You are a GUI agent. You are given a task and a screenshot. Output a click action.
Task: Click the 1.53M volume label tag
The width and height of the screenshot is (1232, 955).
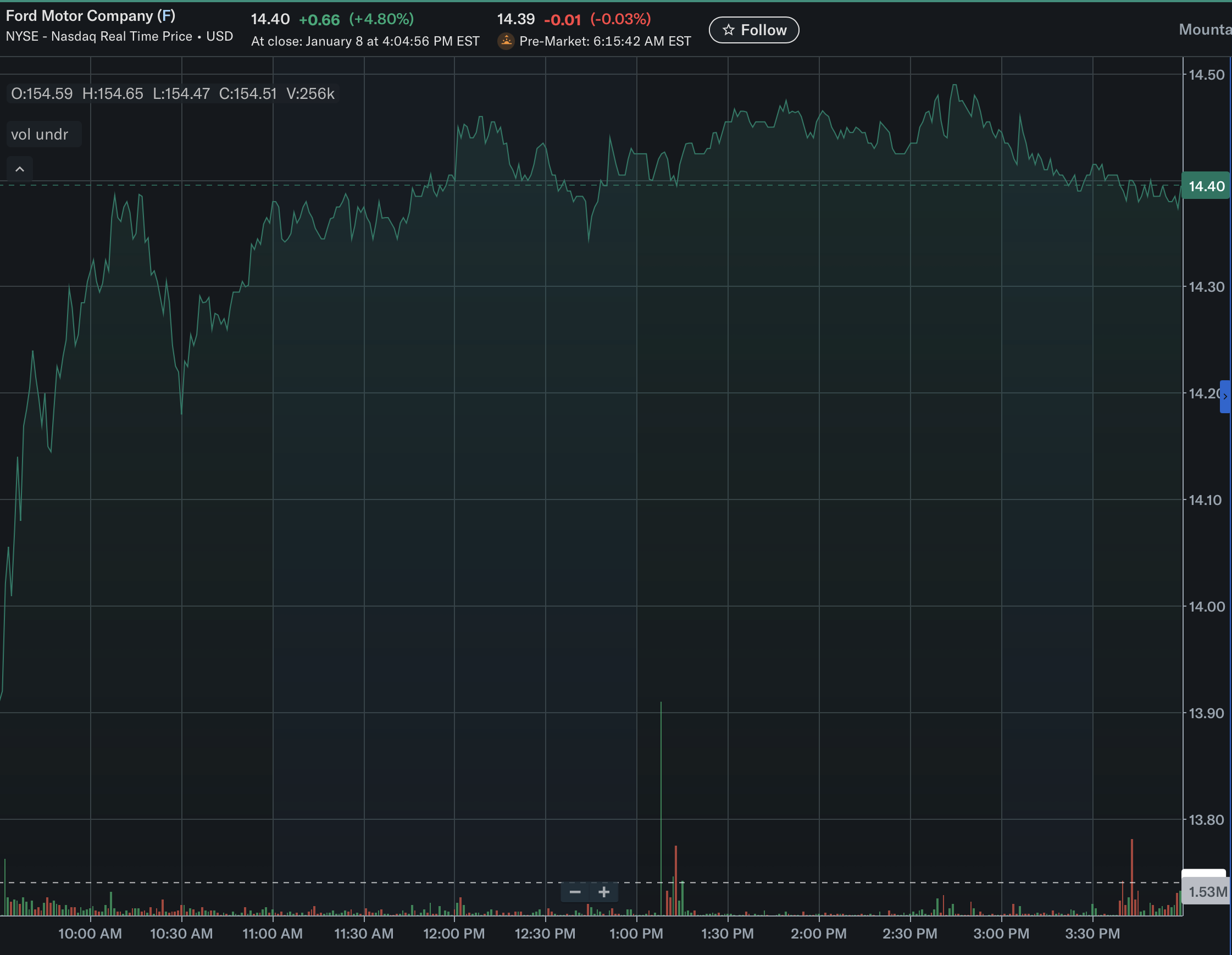(1207, 892)
